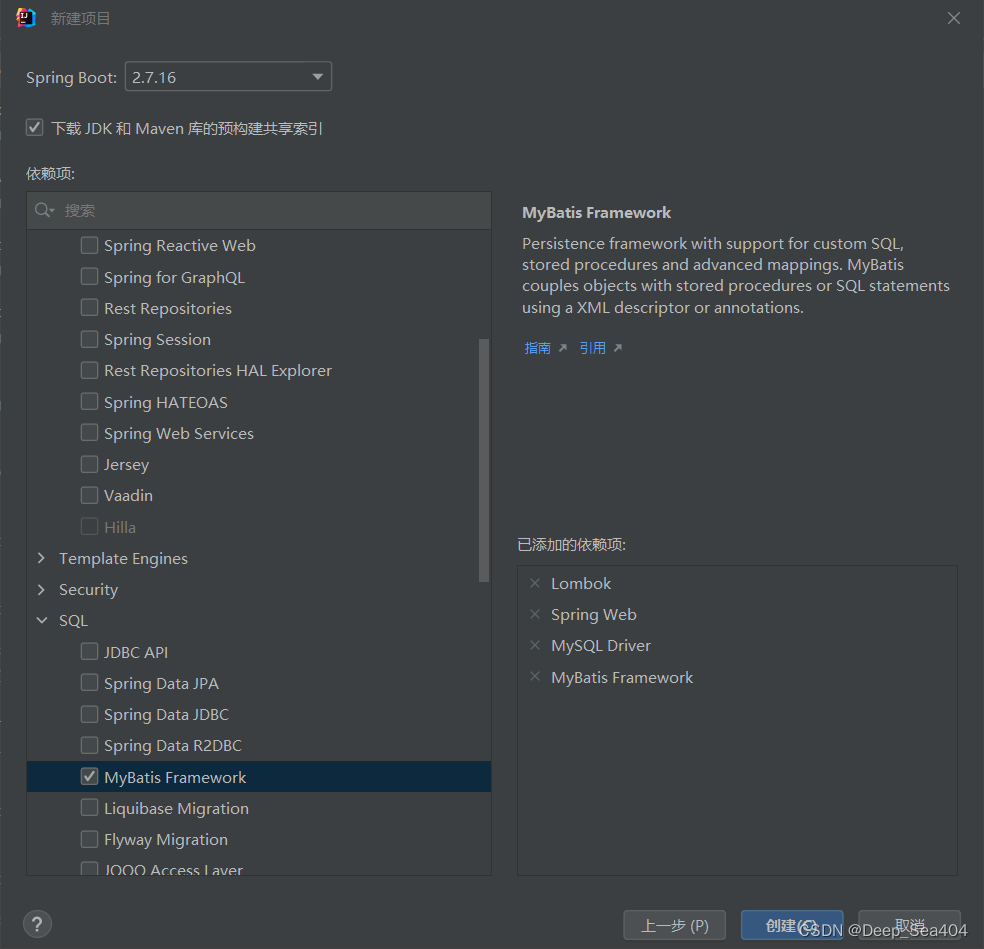The width and height of the screenshot is (984, 949).
Task: Check Spring Reactive Web
Action: [89, 245]
